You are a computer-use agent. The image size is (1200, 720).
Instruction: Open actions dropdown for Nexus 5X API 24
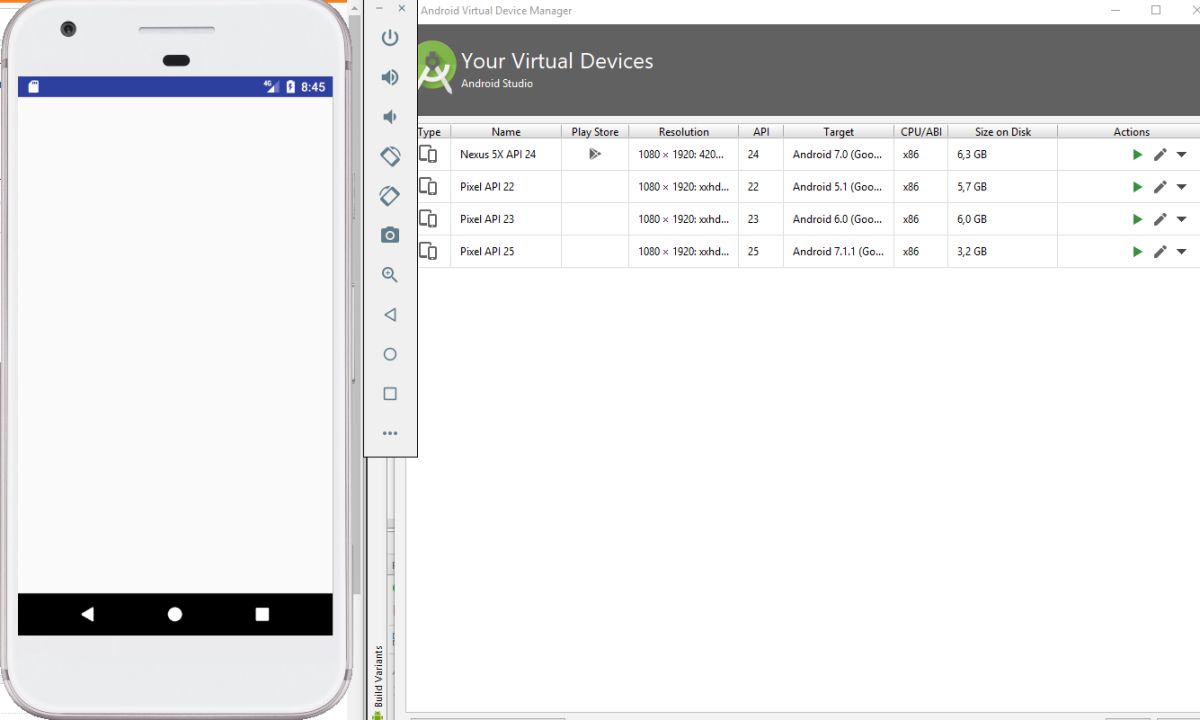[x=1181, y=155]
